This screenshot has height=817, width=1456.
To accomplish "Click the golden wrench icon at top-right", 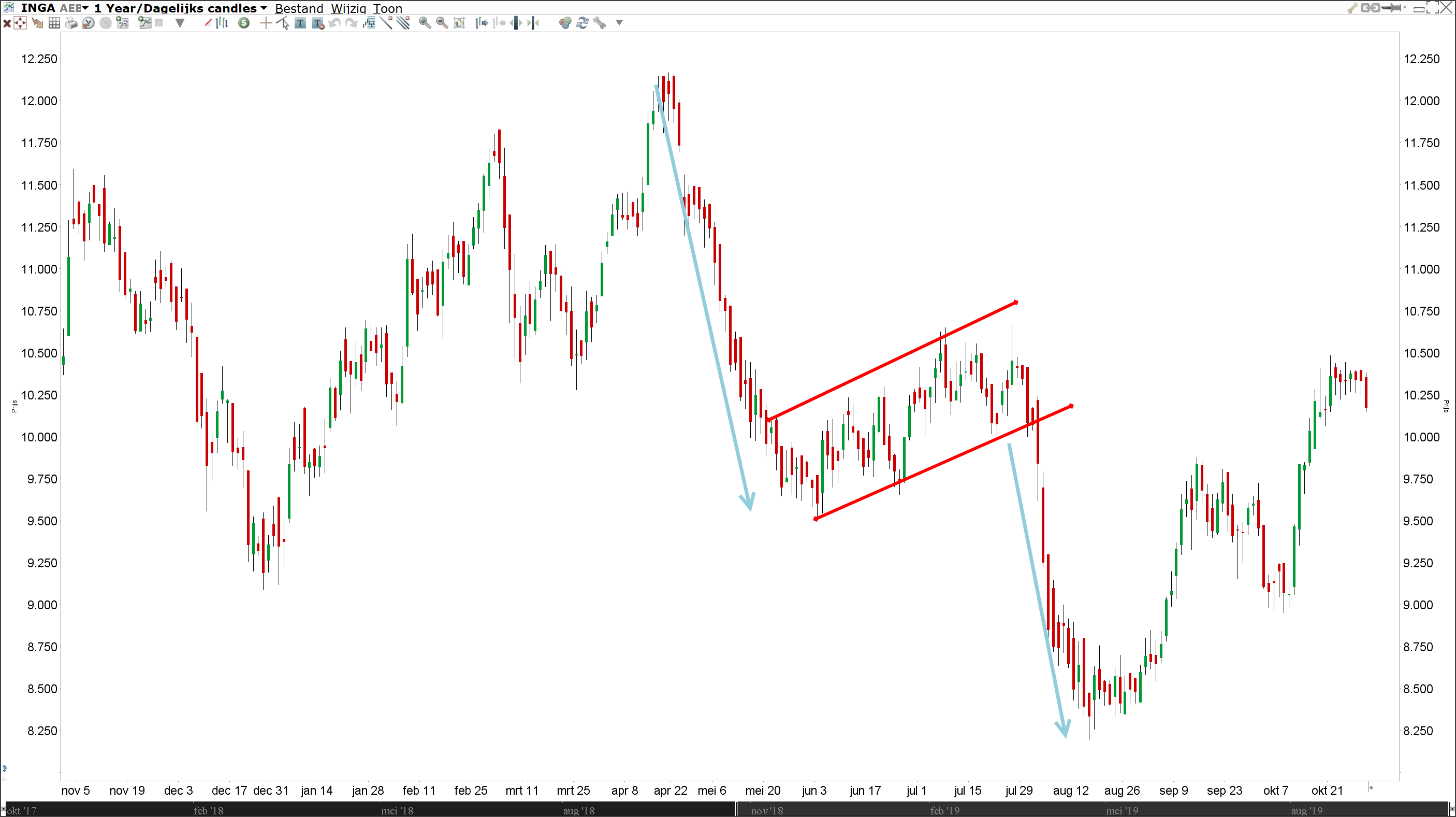I will [x=1352, y=8].
